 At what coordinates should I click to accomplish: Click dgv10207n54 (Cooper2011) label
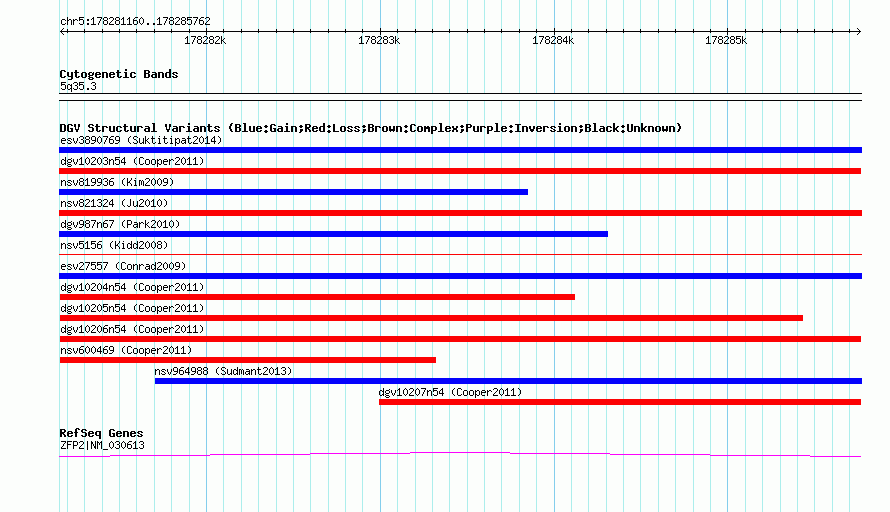click(450, 392)
